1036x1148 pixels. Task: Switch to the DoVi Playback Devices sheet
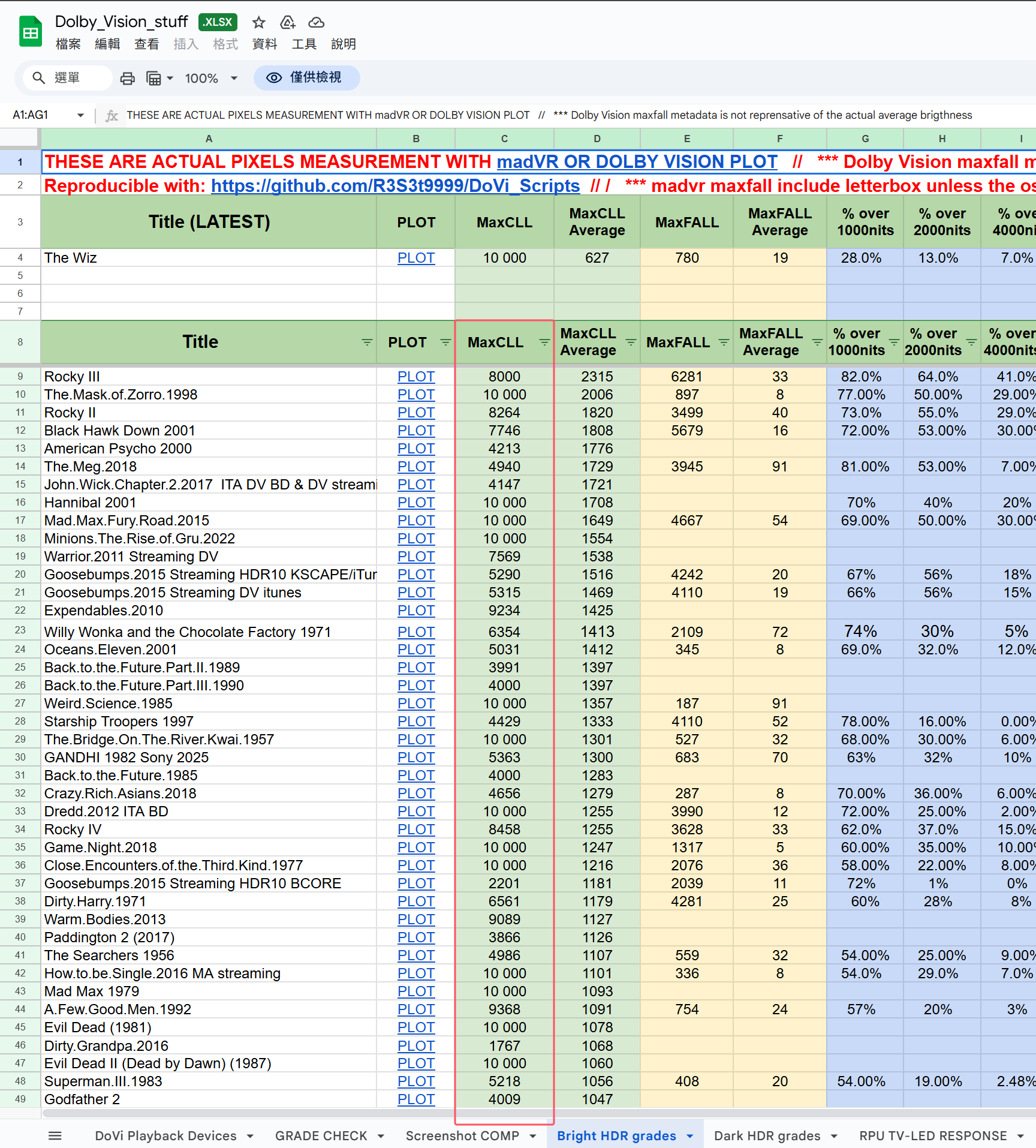click(x=166, y=1136)
